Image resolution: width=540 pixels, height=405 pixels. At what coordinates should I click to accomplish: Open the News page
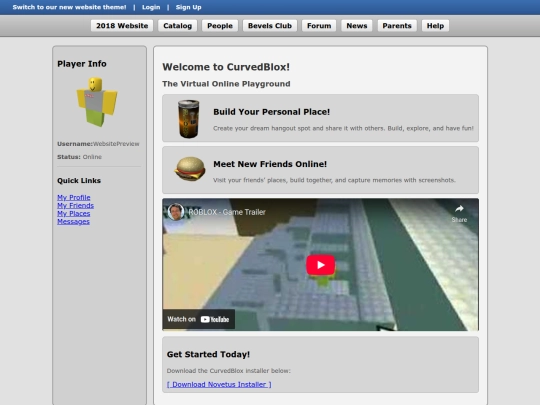pos(357,26)
